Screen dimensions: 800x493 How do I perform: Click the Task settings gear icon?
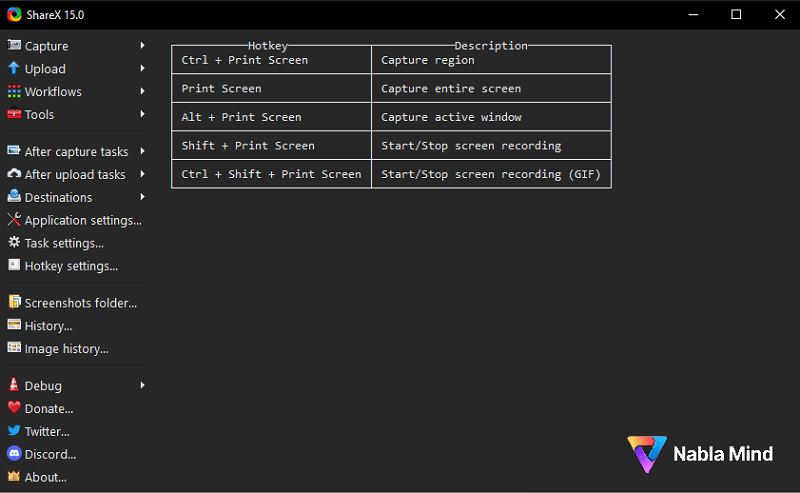click(14, 242)
